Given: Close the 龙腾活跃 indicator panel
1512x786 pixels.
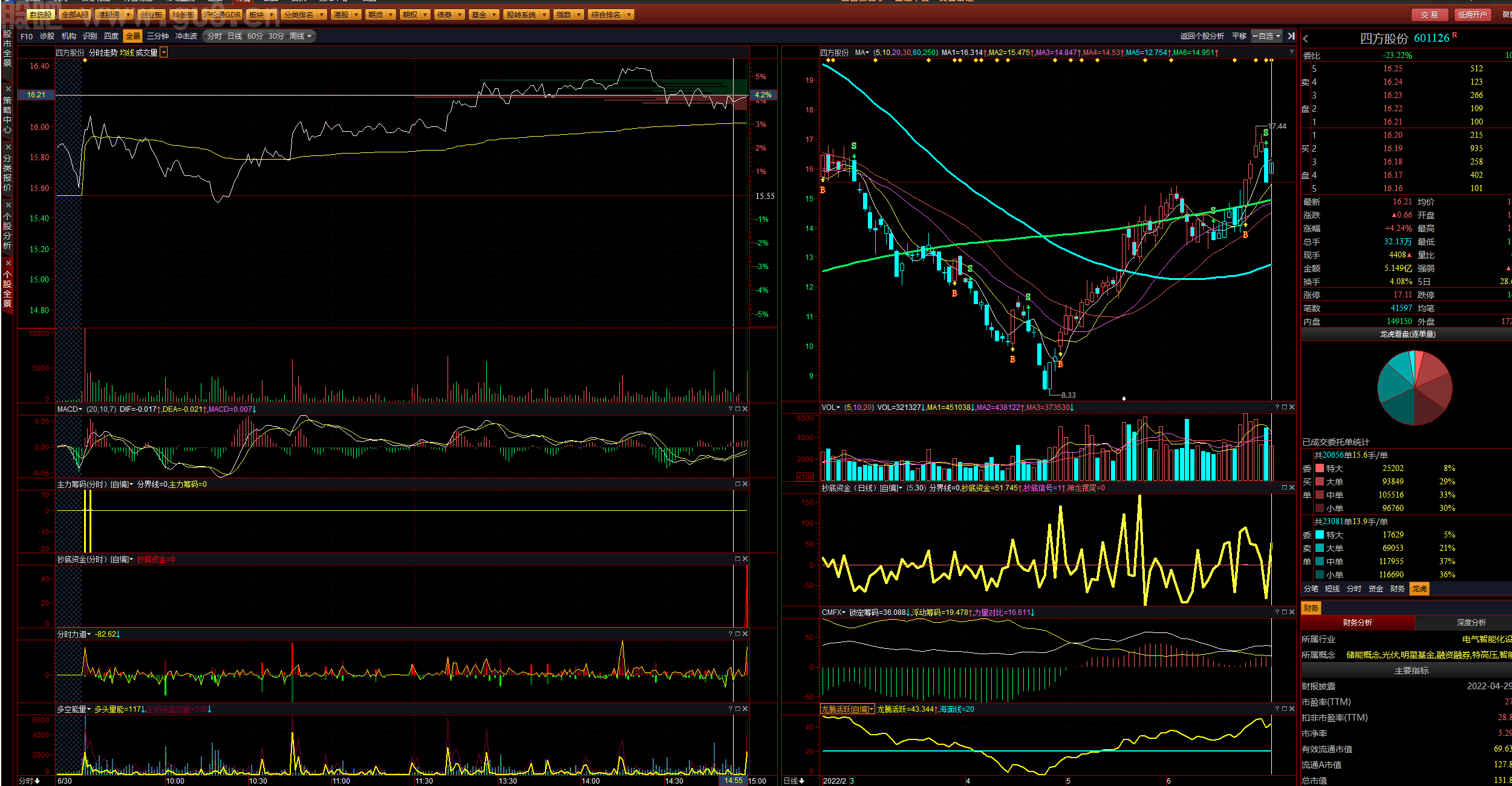Looking at the screenshot, I should point(1292,709).
